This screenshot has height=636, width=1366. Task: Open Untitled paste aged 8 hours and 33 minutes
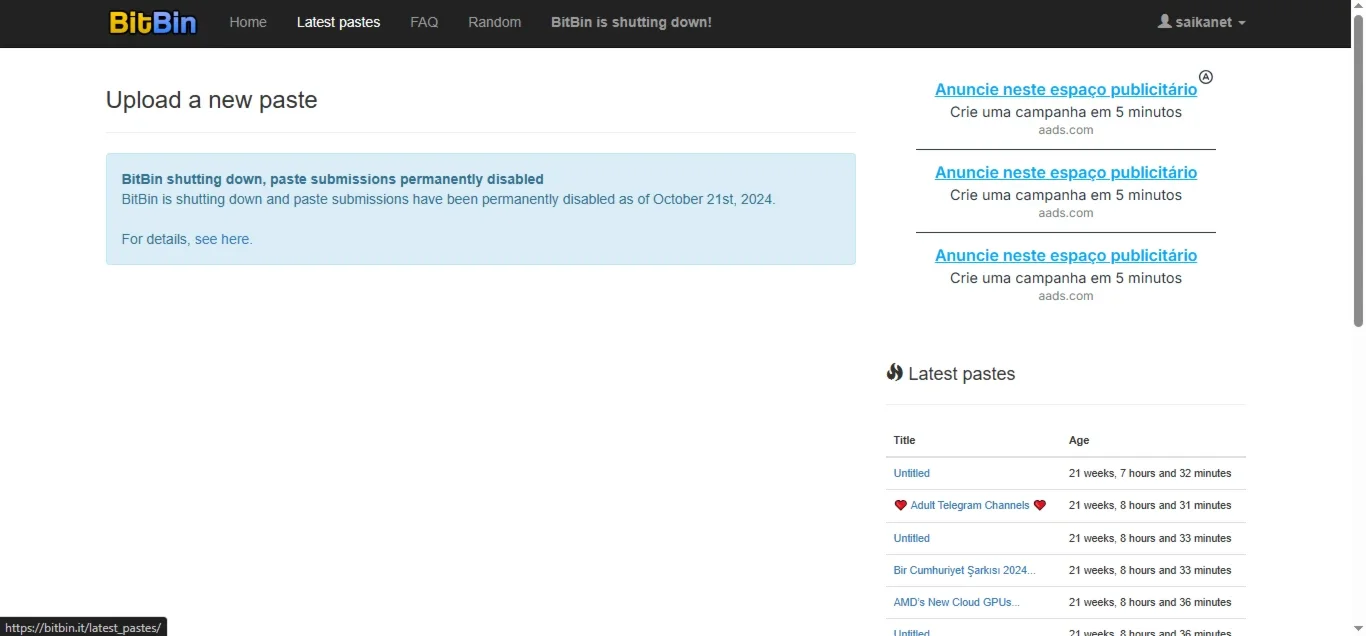coord(912,538)
